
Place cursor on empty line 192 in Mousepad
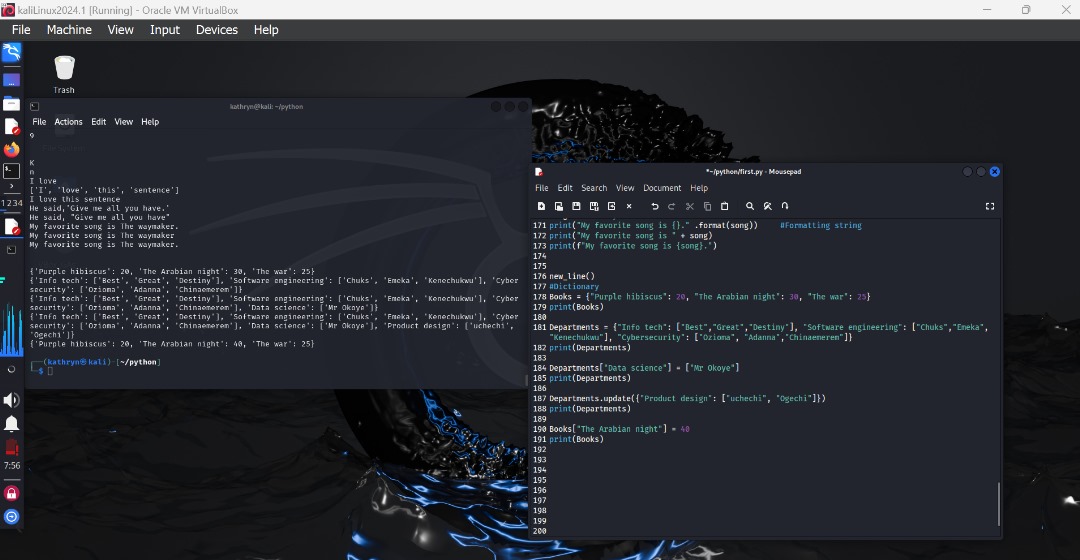point(771,449)
